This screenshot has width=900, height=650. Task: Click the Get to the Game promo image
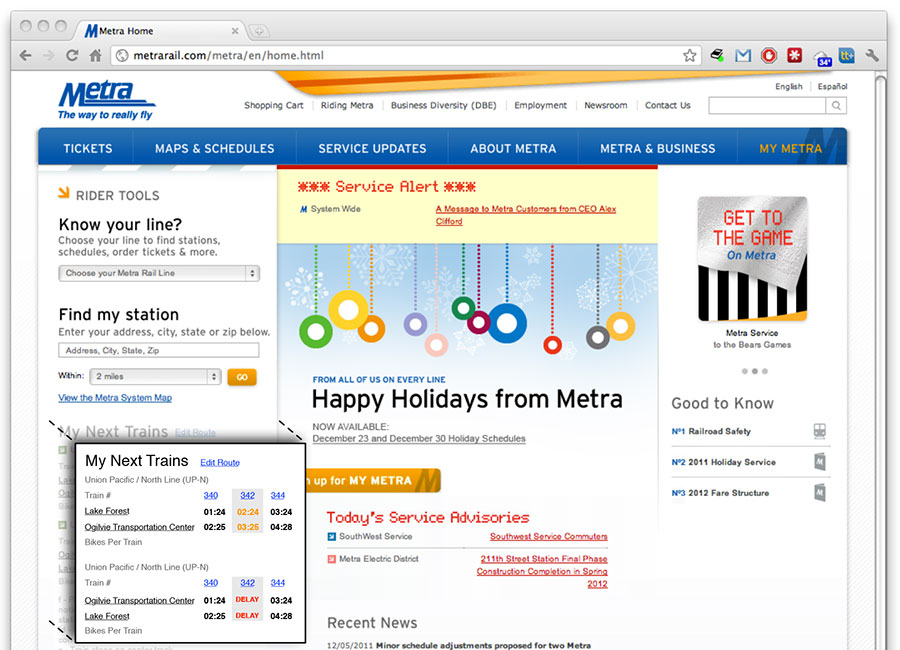(x=752, y=259)
